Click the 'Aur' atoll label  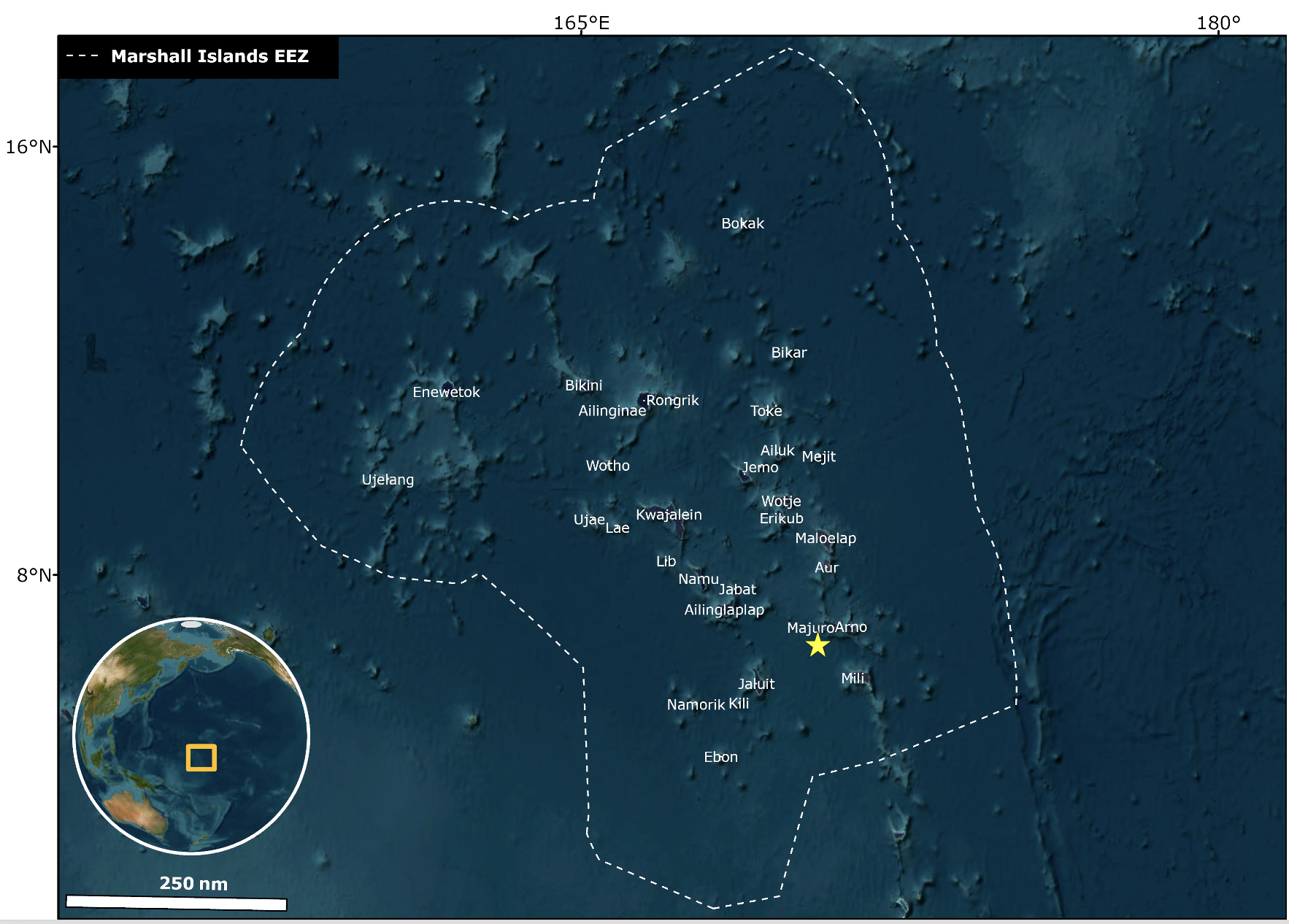click(x=826, y=568)
